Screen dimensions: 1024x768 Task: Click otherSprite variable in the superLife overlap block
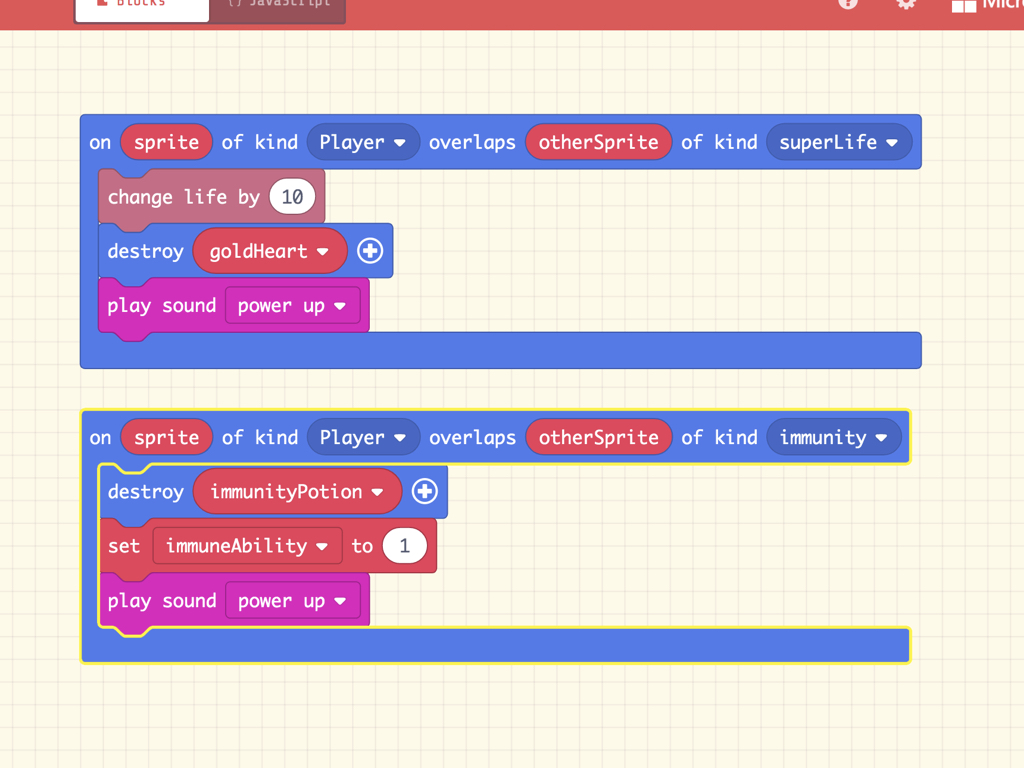(x=598, y=142)
